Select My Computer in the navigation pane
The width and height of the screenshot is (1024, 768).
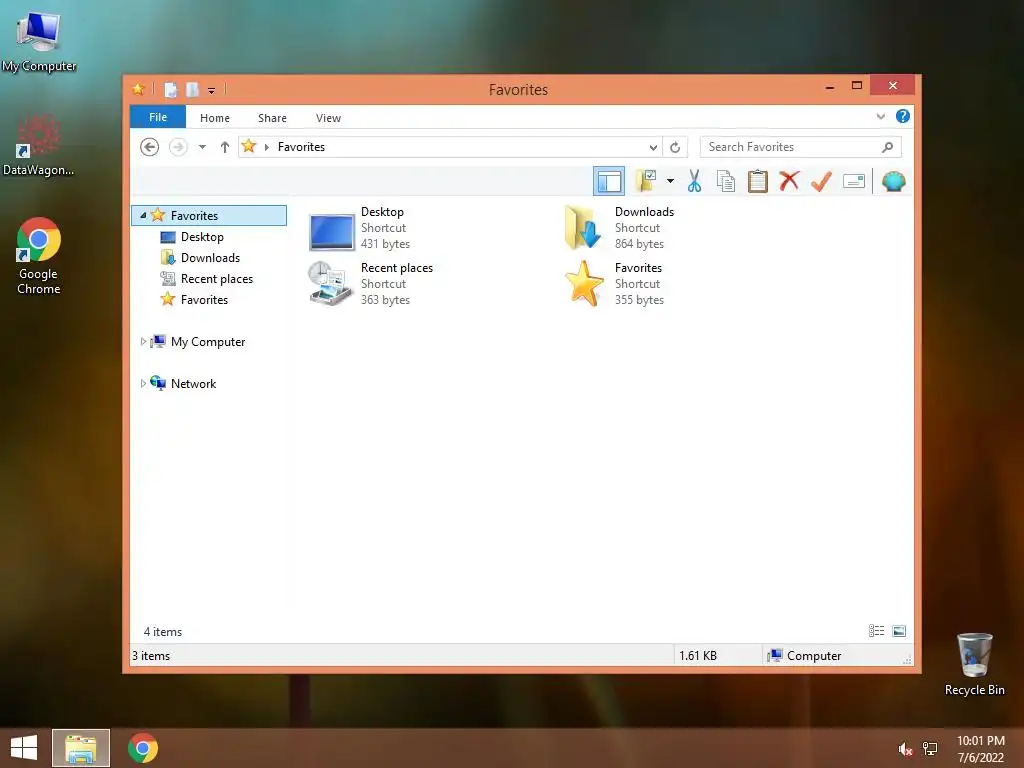click(208, 342)
